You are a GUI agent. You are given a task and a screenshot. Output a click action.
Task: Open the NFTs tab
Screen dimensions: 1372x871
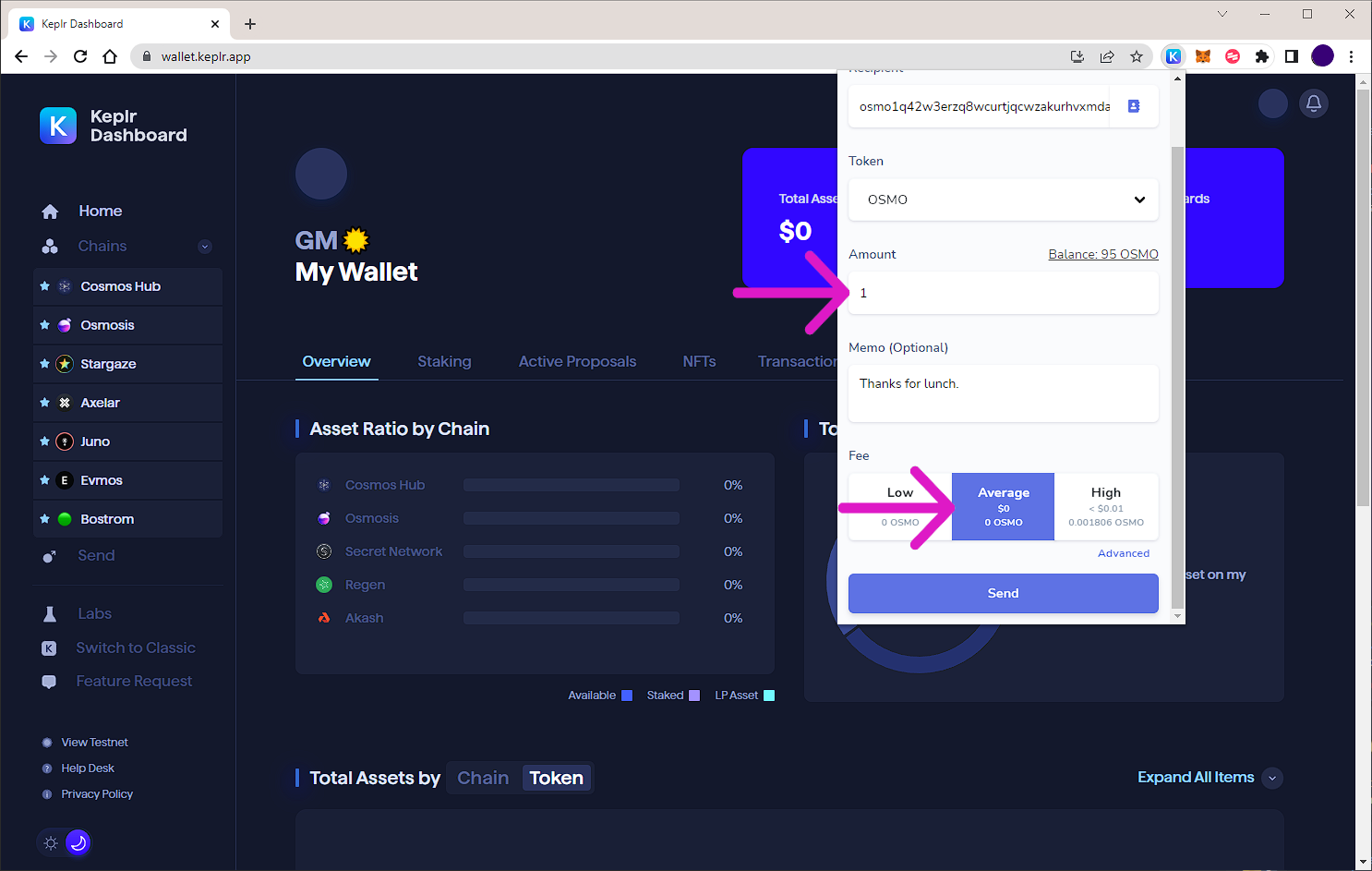click(x=699, y=362)
